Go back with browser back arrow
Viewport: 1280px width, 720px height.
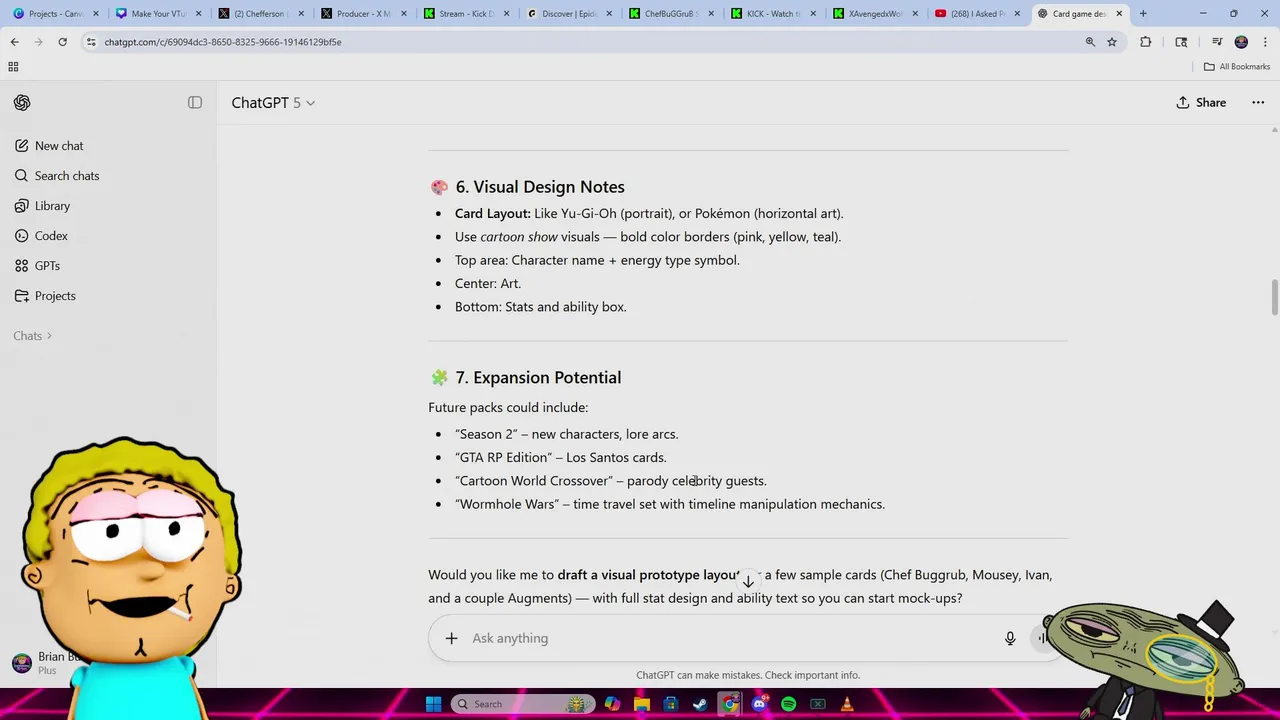14,42
